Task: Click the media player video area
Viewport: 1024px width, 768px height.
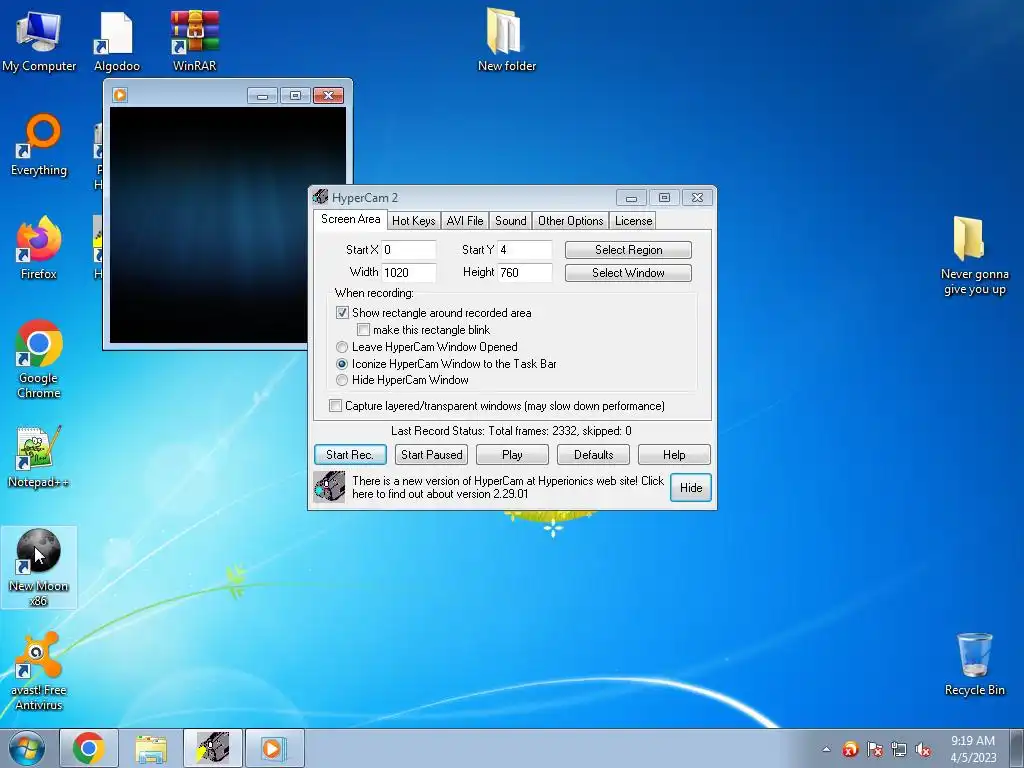Action: click(228, 225)
